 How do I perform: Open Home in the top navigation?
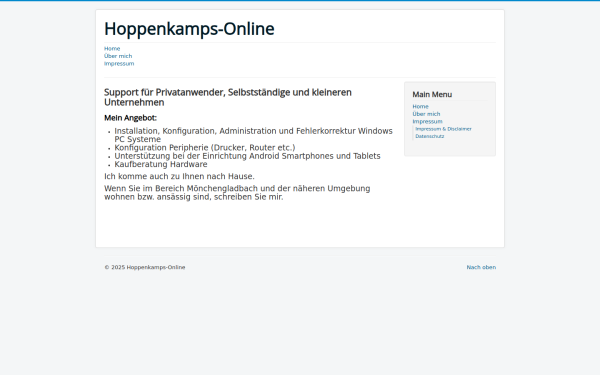tap(112, 49)
